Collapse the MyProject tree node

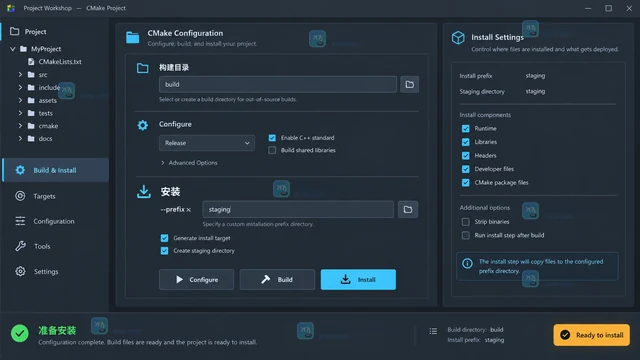[13, 49]
